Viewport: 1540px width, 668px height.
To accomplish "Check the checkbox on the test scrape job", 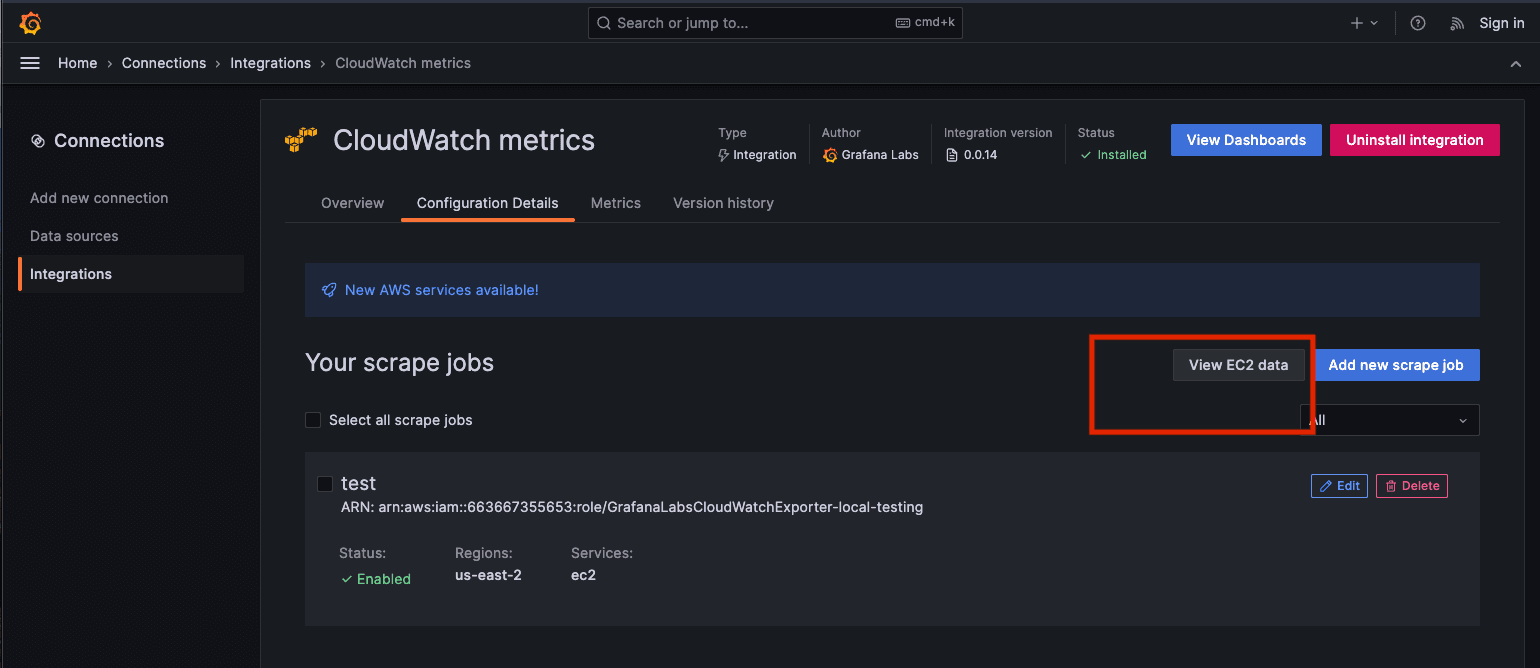I will 324,483.
